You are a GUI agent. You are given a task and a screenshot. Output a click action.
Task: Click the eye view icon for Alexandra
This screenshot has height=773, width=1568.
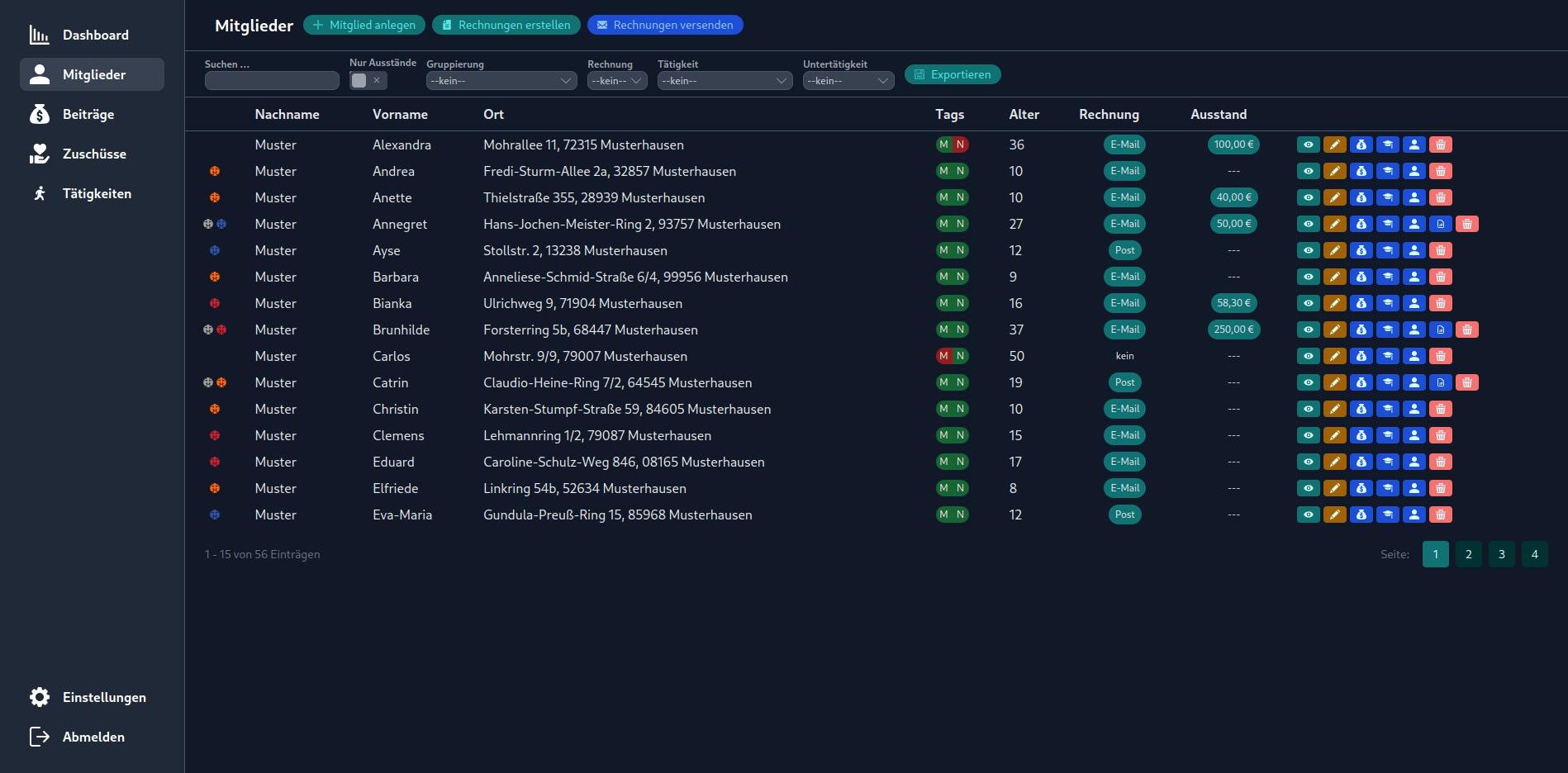(1308, 145)
